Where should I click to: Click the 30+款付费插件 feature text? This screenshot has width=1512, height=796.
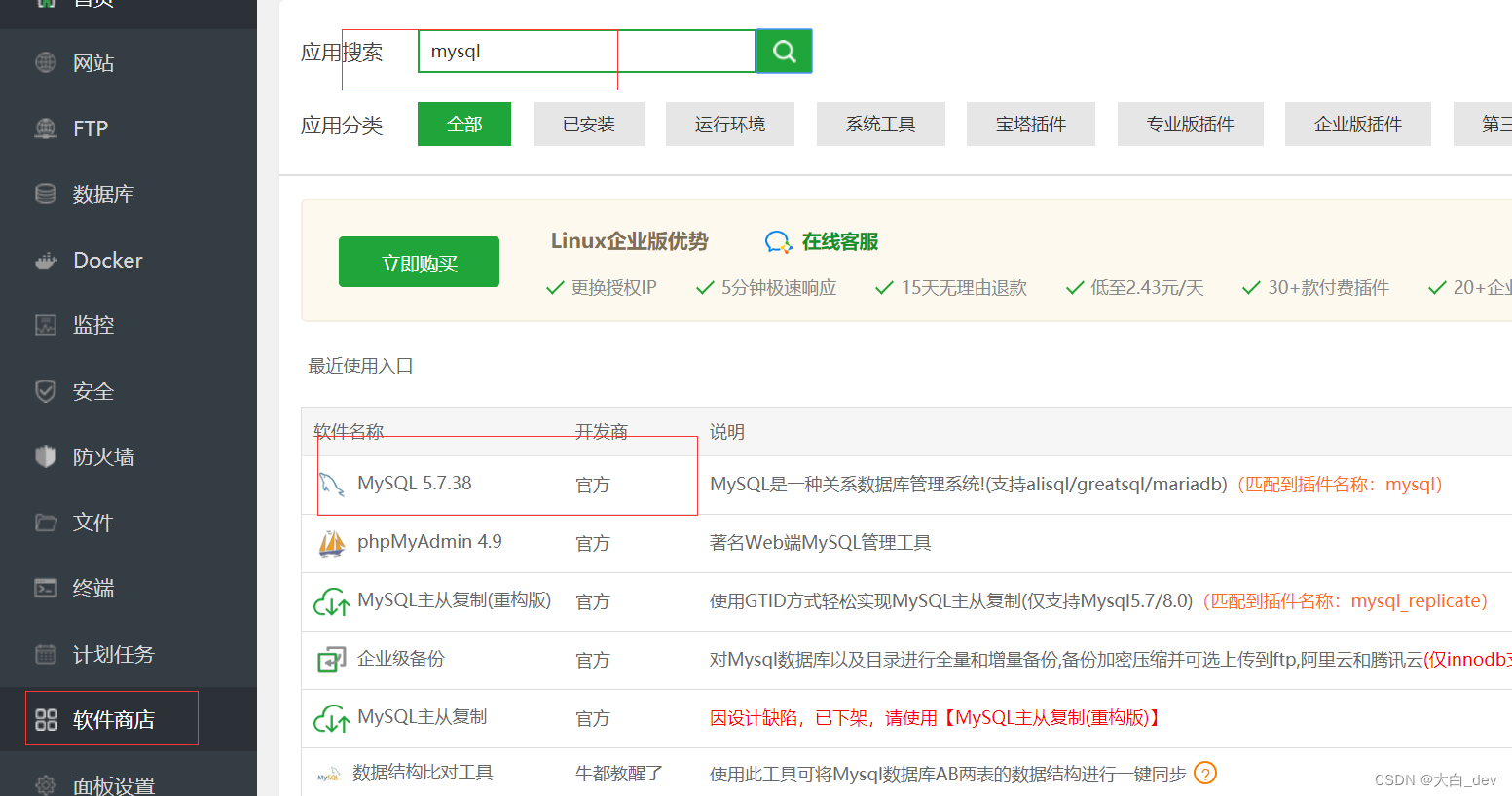pyautogui.click(x=1328, y=288)
